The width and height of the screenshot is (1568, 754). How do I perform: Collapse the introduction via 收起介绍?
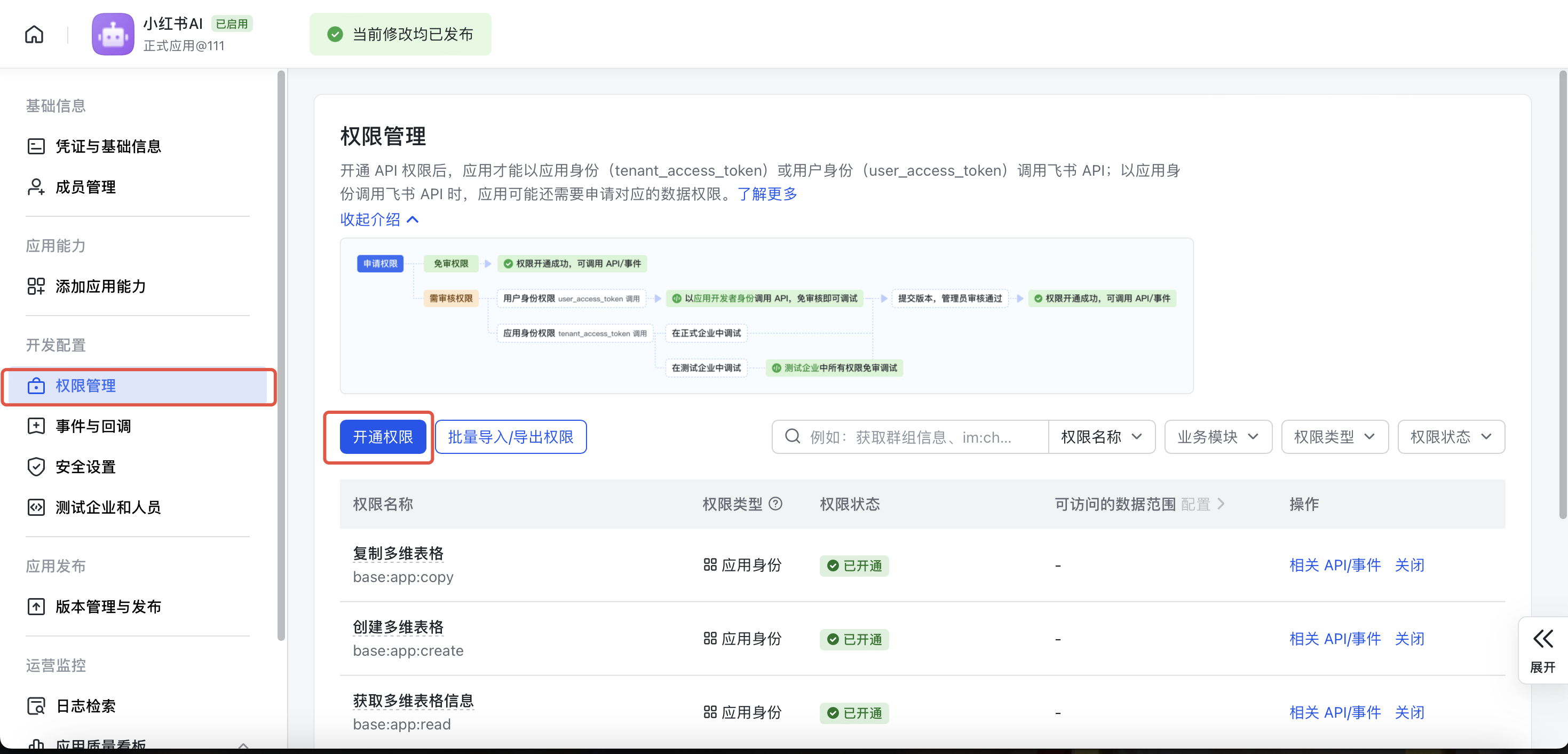click(x=378, y=219)
